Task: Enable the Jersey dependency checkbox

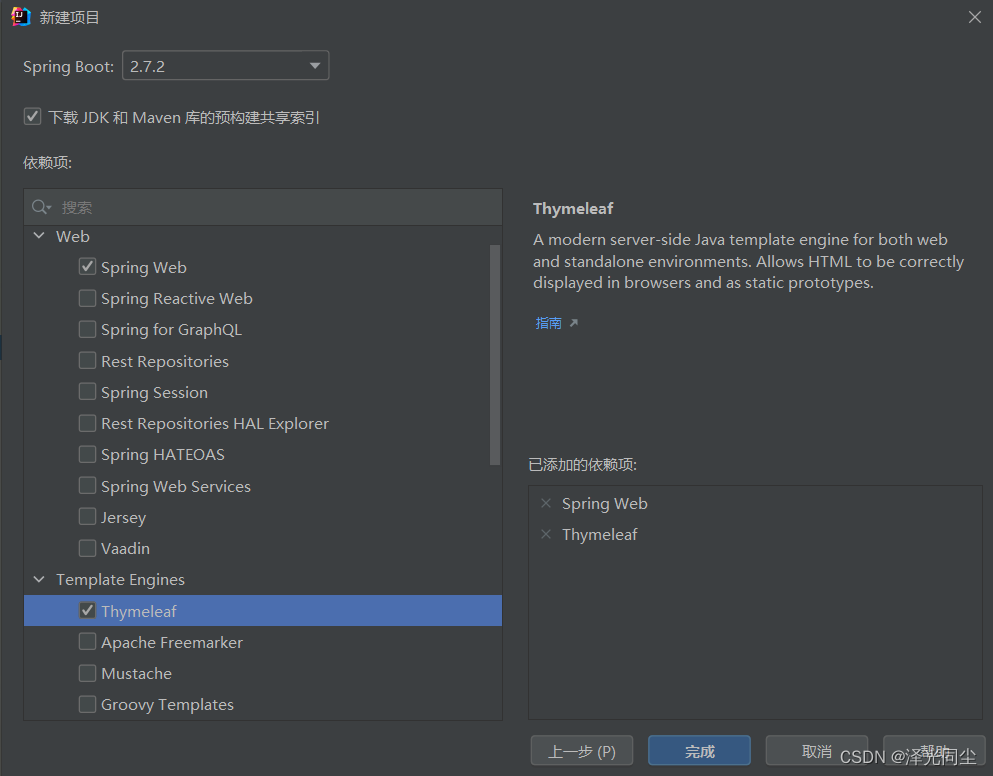Action: [87, 516]
